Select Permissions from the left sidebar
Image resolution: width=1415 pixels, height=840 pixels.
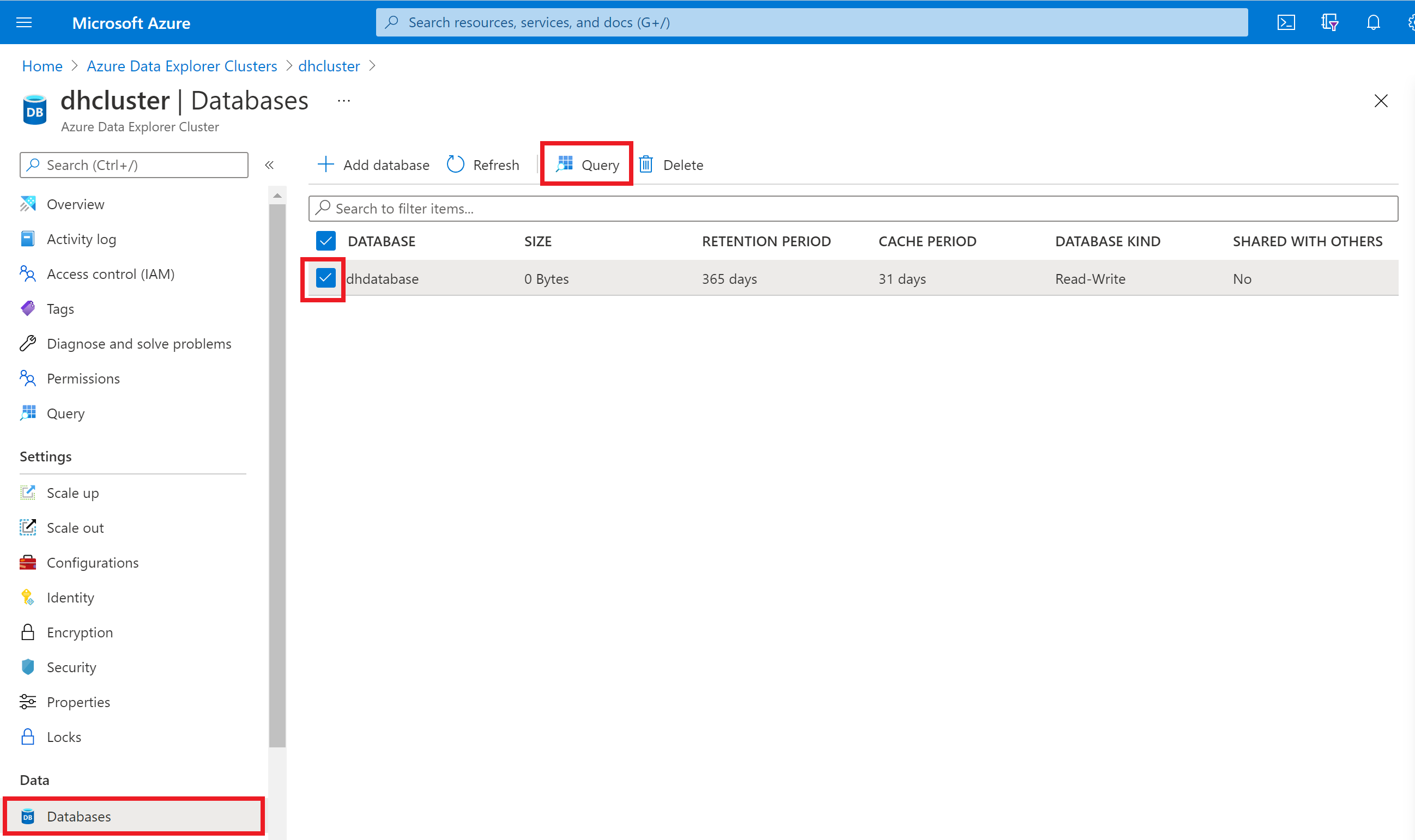(83, 378)
